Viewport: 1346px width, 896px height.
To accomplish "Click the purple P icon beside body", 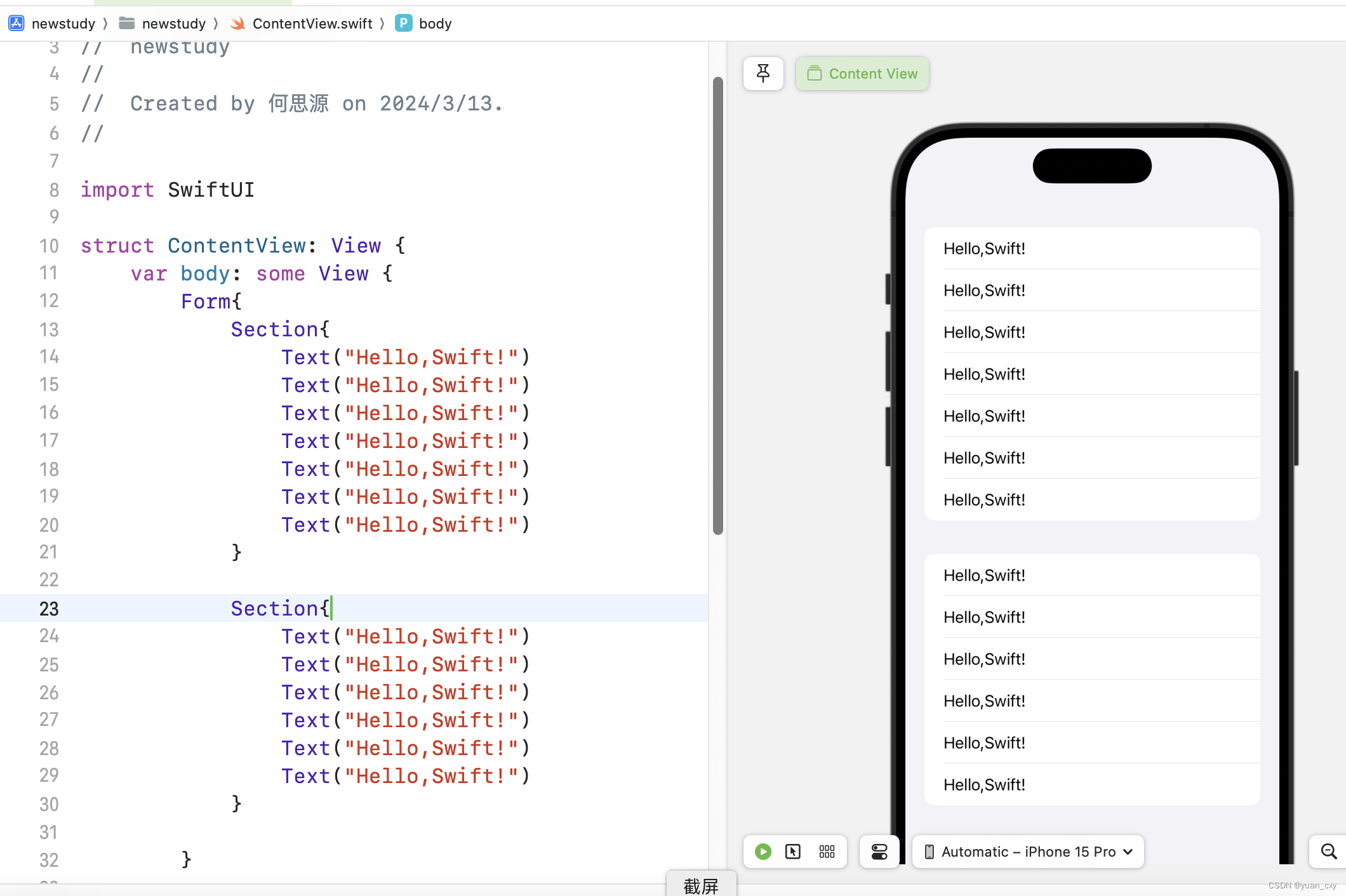I will click(403, 23).
